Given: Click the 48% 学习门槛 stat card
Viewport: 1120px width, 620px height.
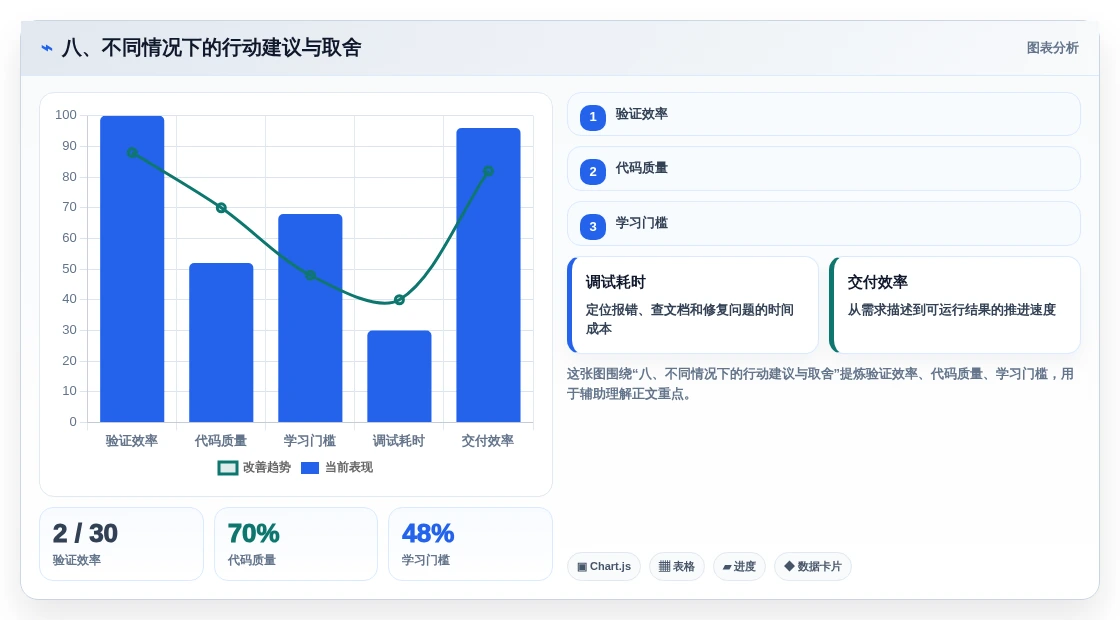Looking at the screenshot, I should [x=471, y=544].
